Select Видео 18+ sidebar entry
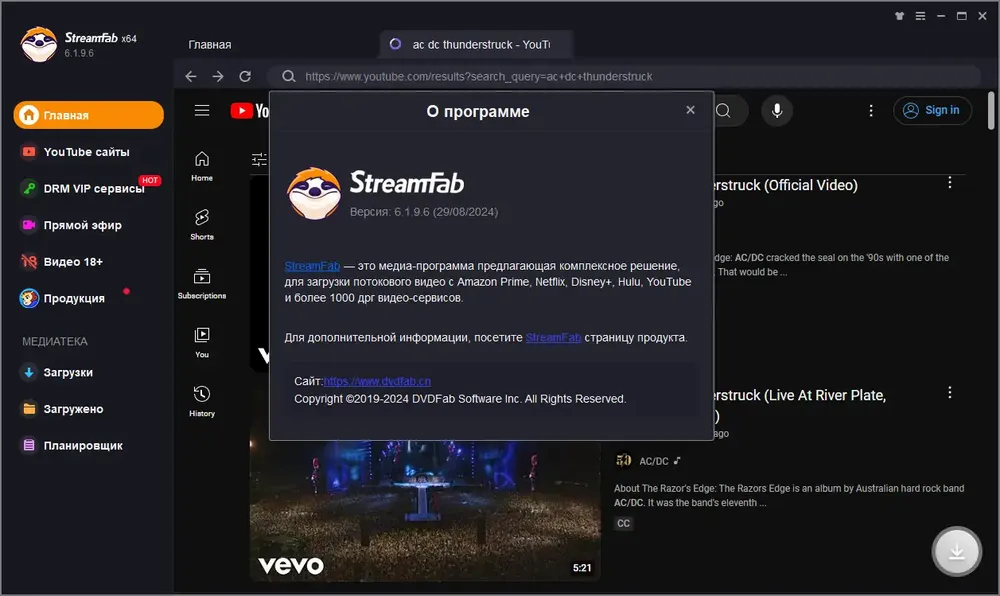 click(73, 262)
